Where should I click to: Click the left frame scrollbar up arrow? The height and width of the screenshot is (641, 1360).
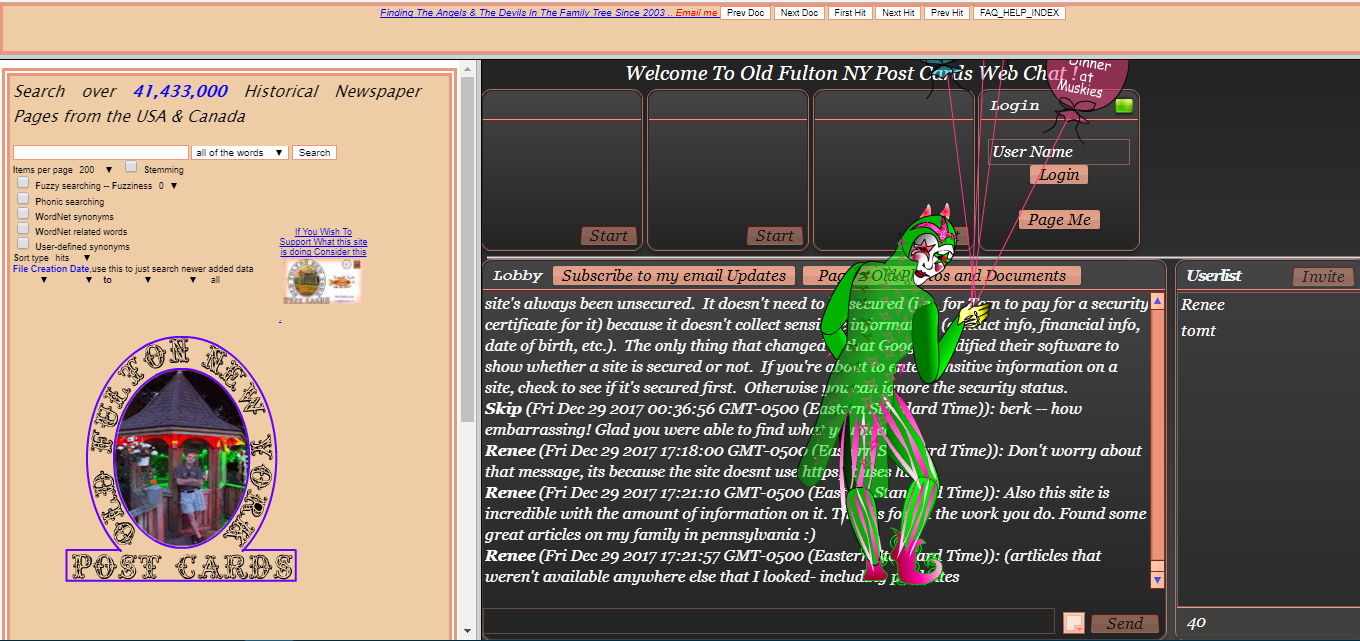click(466, 71)
